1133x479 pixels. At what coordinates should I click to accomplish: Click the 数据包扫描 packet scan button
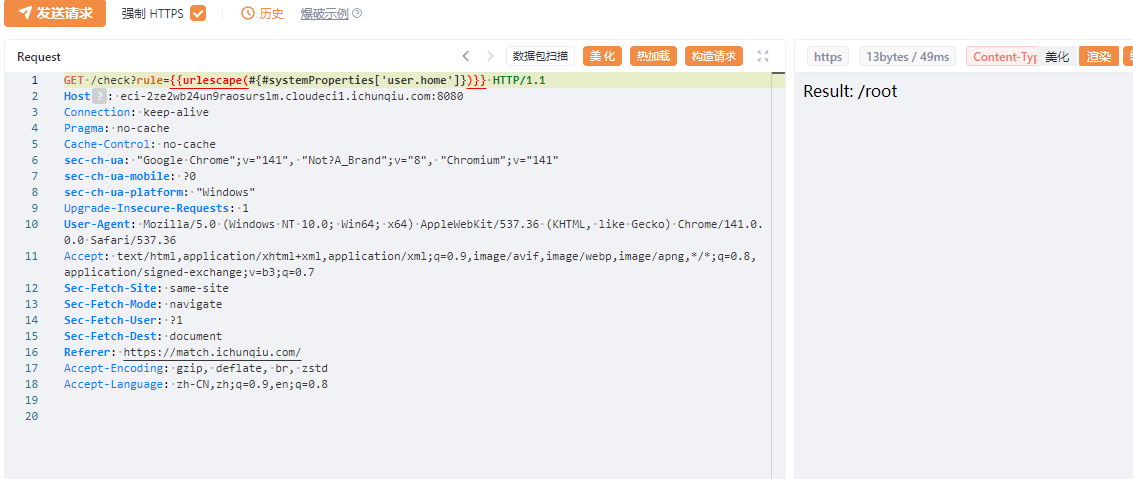pos(540,56)
